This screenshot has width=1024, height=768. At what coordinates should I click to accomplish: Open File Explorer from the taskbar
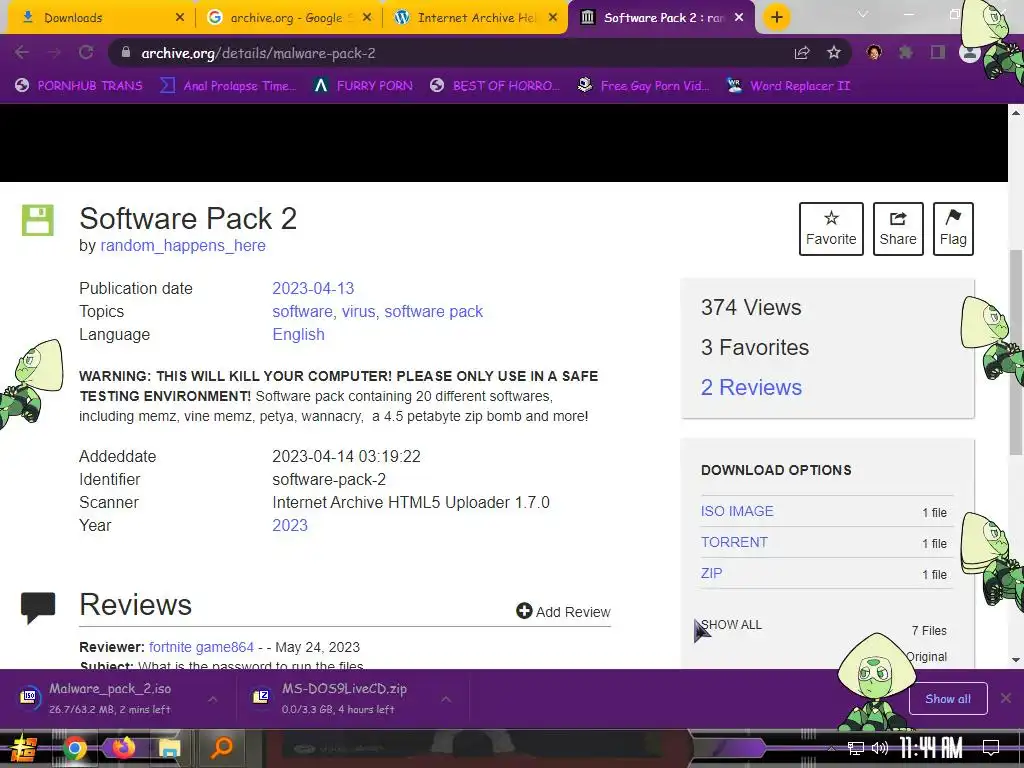(170, 748)
